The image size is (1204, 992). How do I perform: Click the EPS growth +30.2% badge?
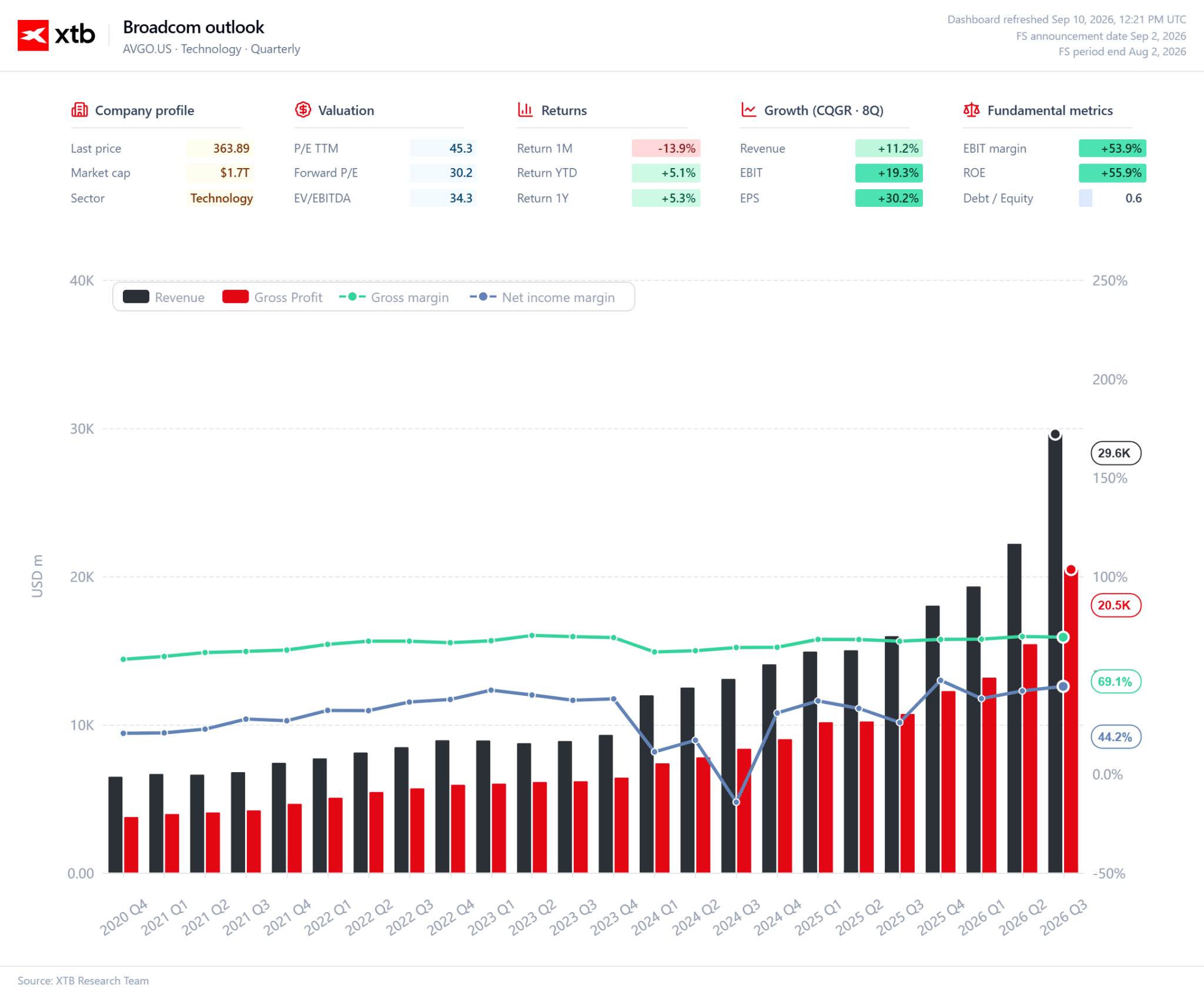[889, 198]
